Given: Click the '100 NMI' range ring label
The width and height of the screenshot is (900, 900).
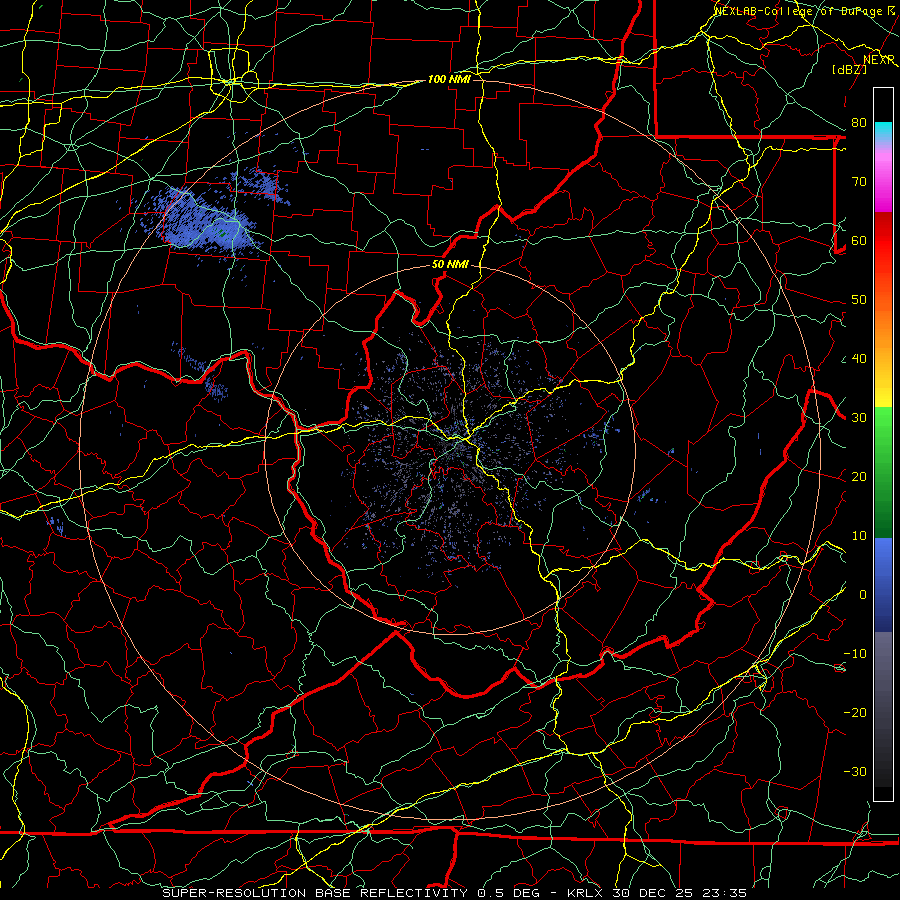Looking at the screenshot, I should tap(449, 79).
